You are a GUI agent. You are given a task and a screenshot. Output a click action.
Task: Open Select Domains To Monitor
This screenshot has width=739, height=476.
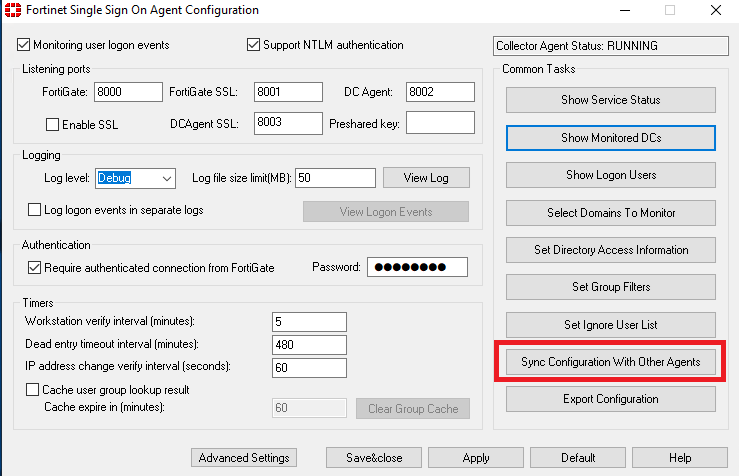[611, 213]
